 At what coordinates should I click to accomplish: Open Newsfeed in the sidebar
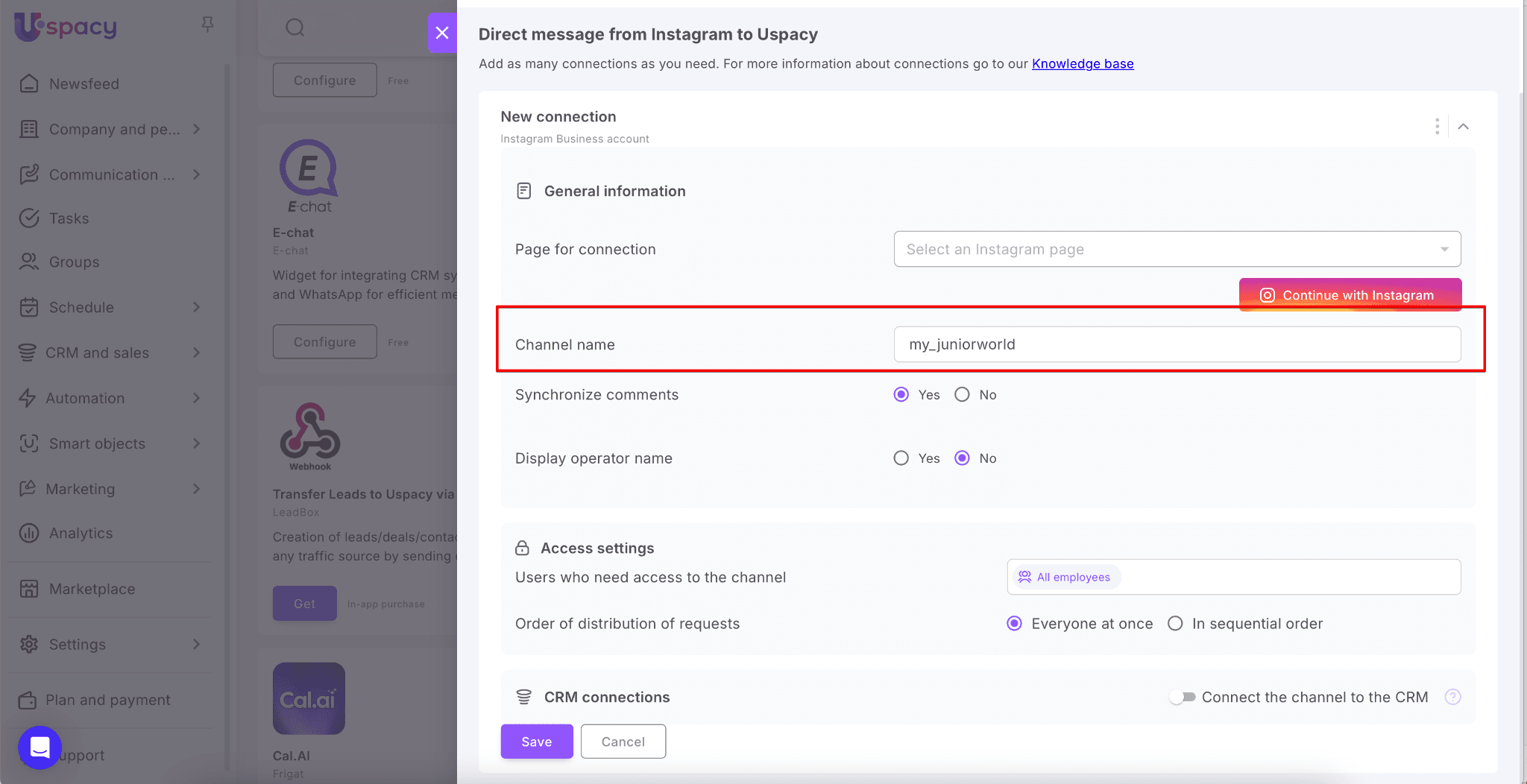[84, 84]
